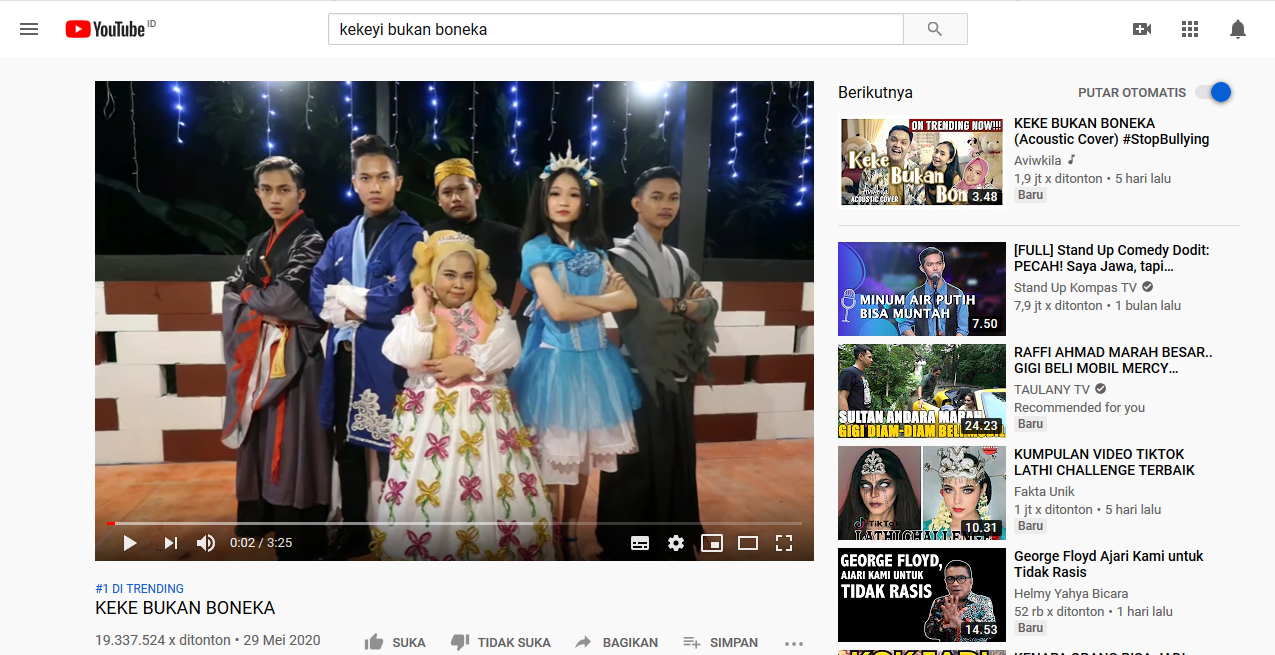
Task: Open more actions three-dot menu
Action: coord(794,643)
